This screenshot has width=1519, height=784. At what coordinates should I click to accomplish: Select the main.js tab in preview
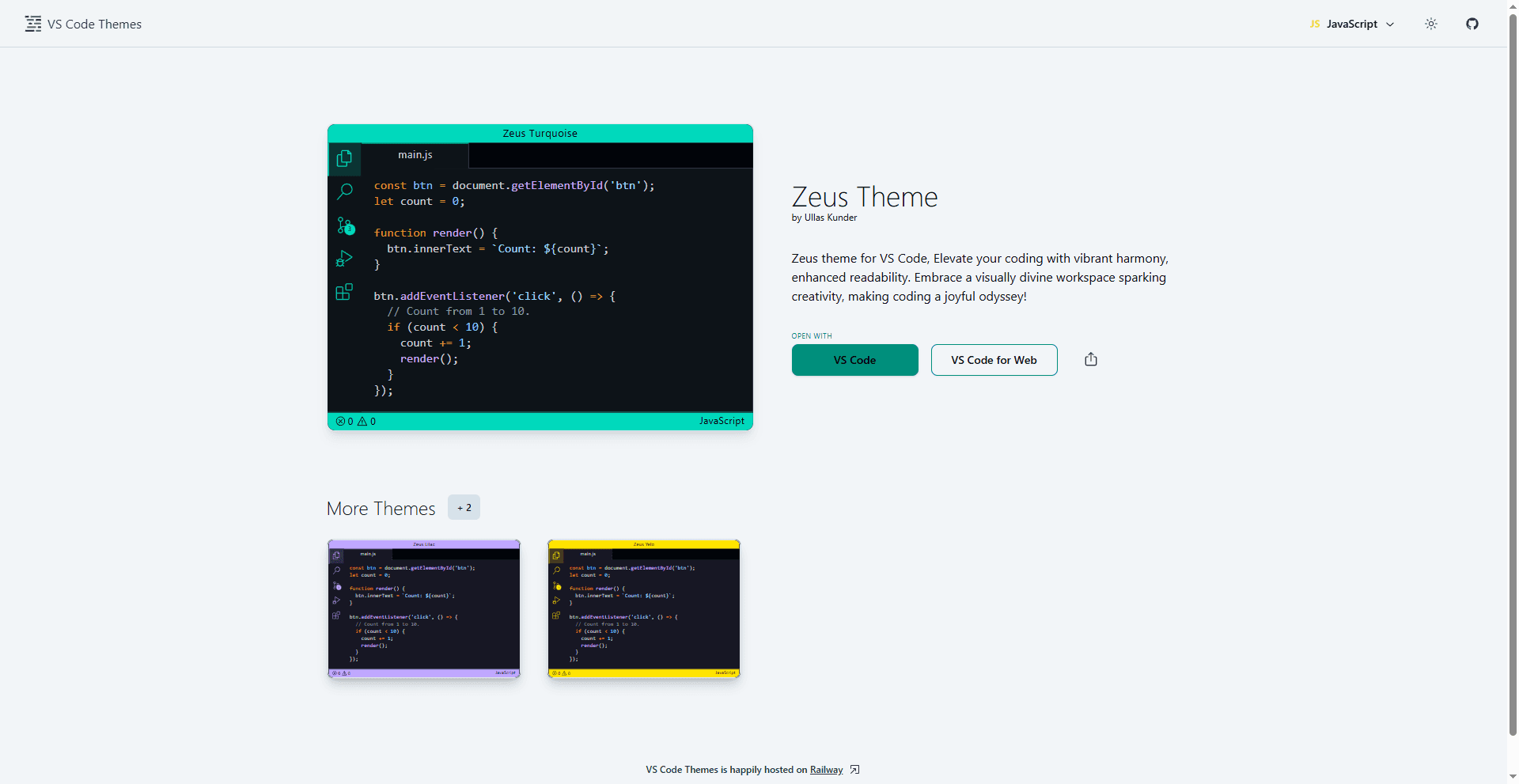coord(415,155)
